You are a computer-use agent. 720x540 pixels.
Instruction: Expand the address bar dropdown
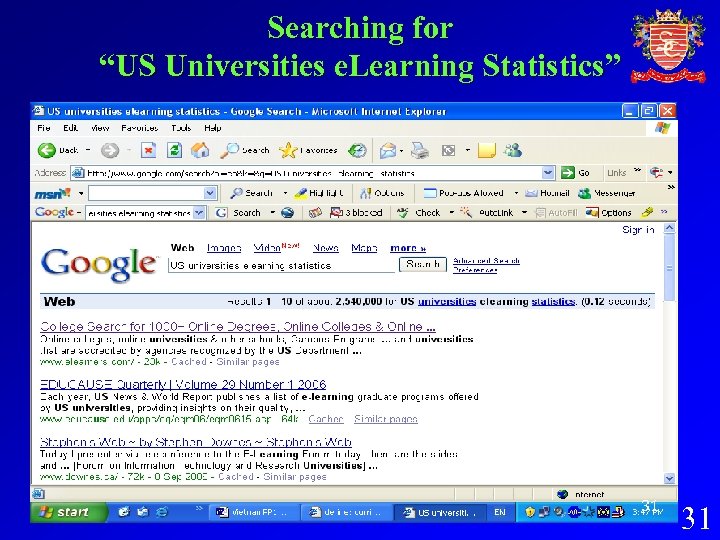tap(547, 173)
